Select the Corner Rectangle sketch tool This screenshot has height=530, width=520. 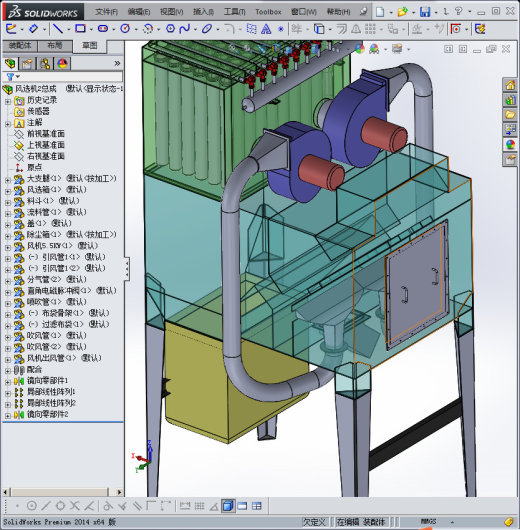(x=80, y=29)
